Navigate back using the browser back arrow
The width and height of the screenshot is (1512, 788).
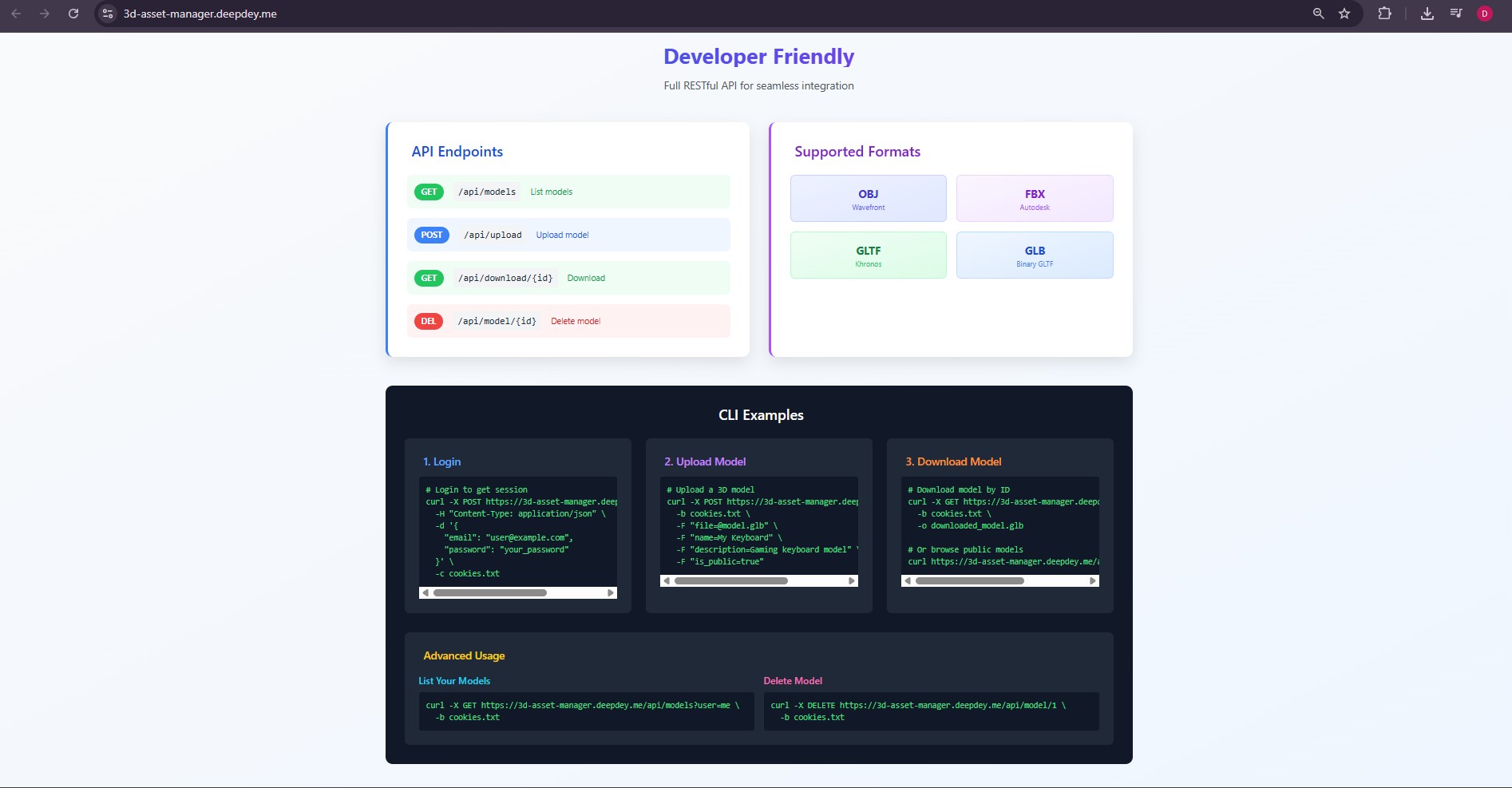pyautogui.click(x=16, y=14)
